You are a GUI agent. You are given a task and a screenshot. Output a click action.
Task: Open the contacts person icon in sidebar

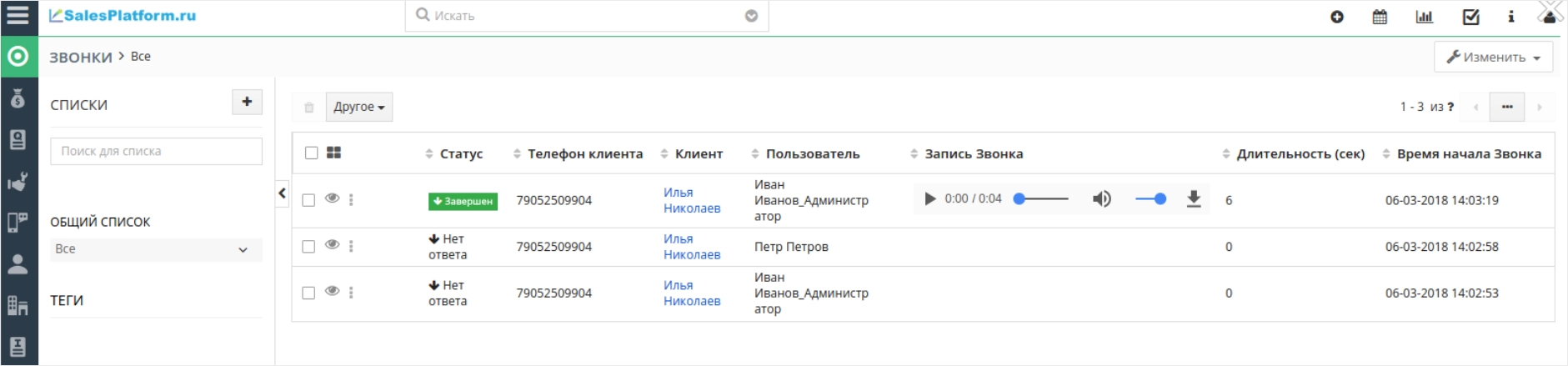[18, 264]
